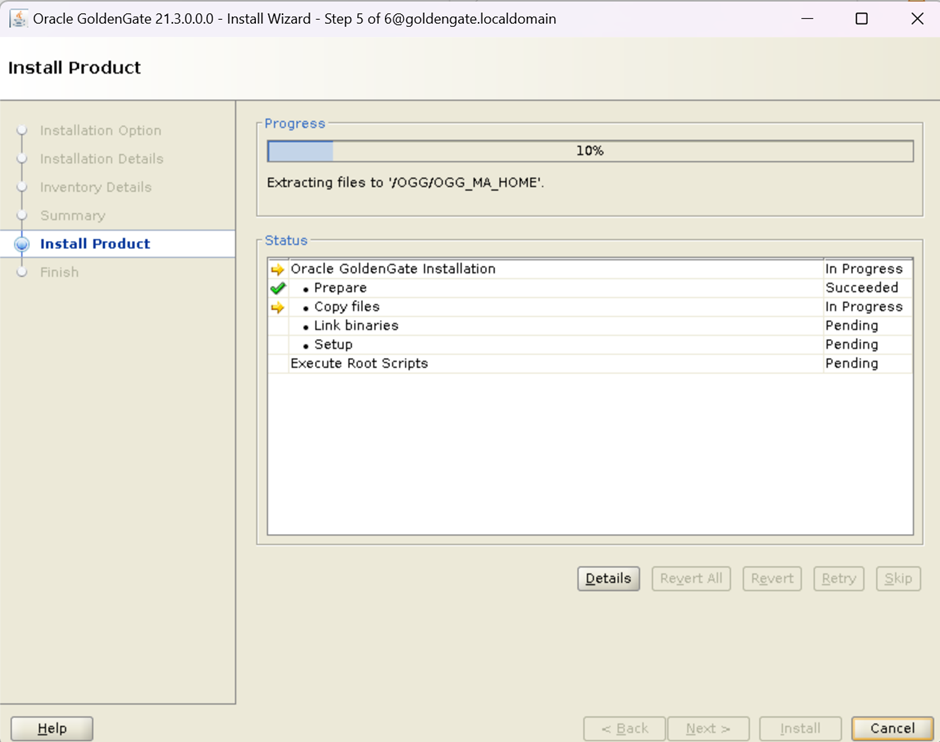Viewport: 940px width, 742px height.
Task: Open the Details button
Action: coord(608,579)
